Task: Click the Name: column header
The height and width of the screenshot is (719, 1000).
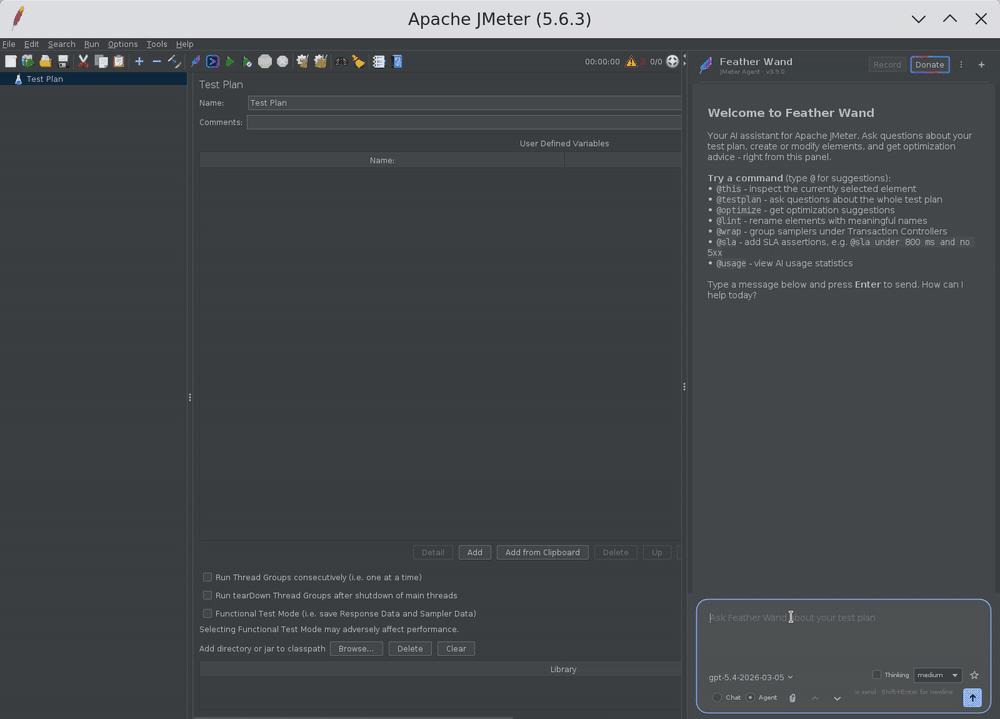Action: tap(382, 160)
